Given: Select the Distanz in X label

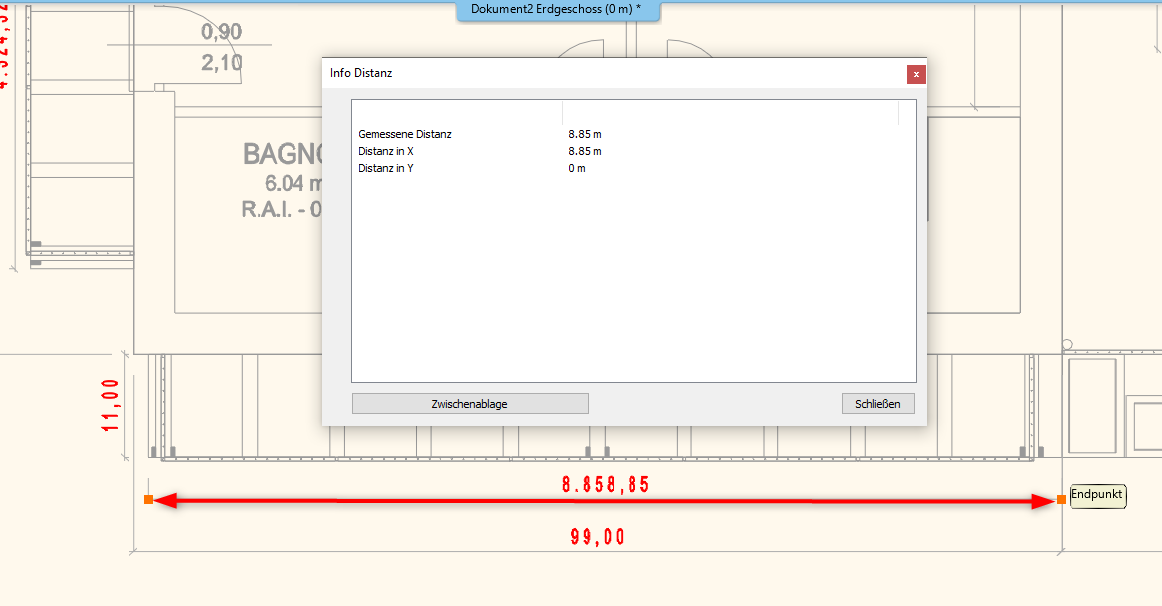Looking at the screenshot, I should click(x=386, y=151).
